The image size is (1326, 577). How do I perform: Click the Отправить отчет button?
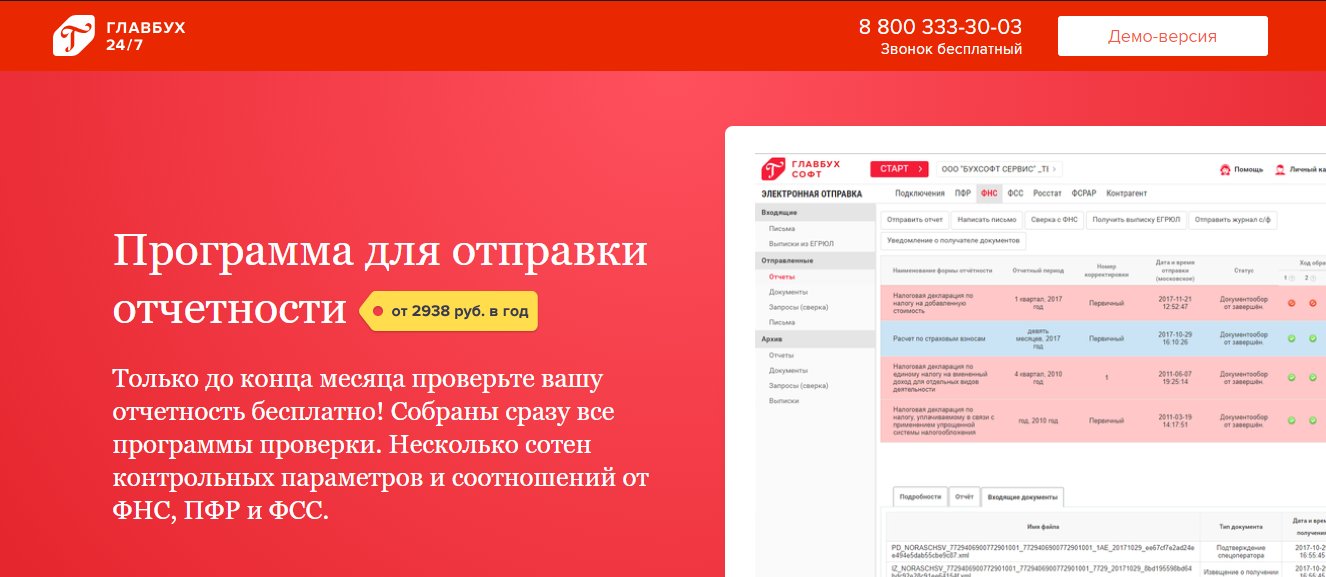pyautogui.click(x=915, y=220)
